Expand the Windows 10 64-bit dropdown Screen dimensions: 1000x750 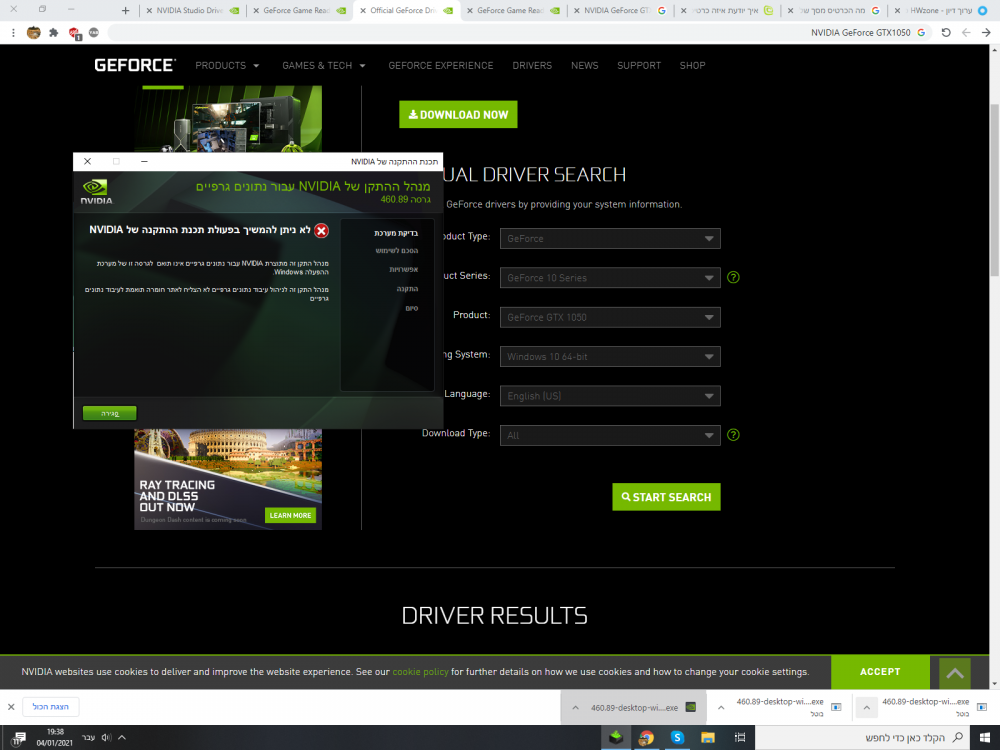pyautogui.click(x=610, y=357)
